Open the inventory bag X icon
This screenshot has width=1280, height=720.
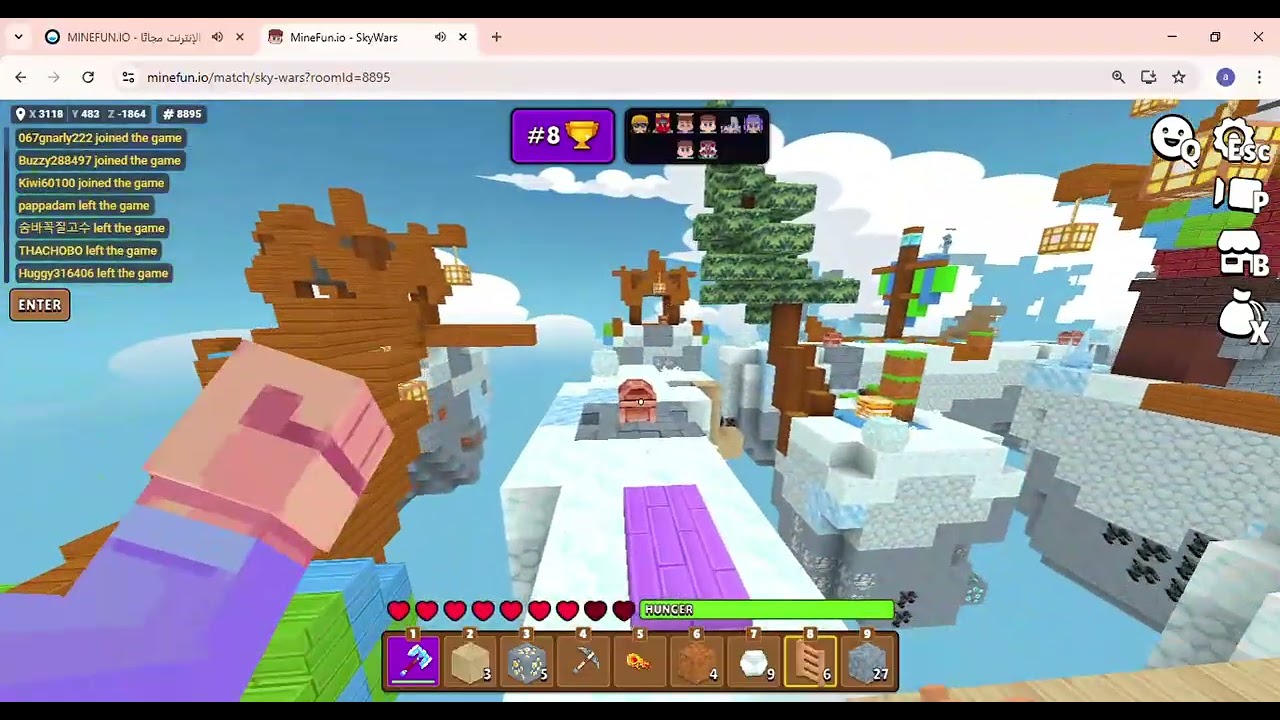click(x=1243, y=317)
